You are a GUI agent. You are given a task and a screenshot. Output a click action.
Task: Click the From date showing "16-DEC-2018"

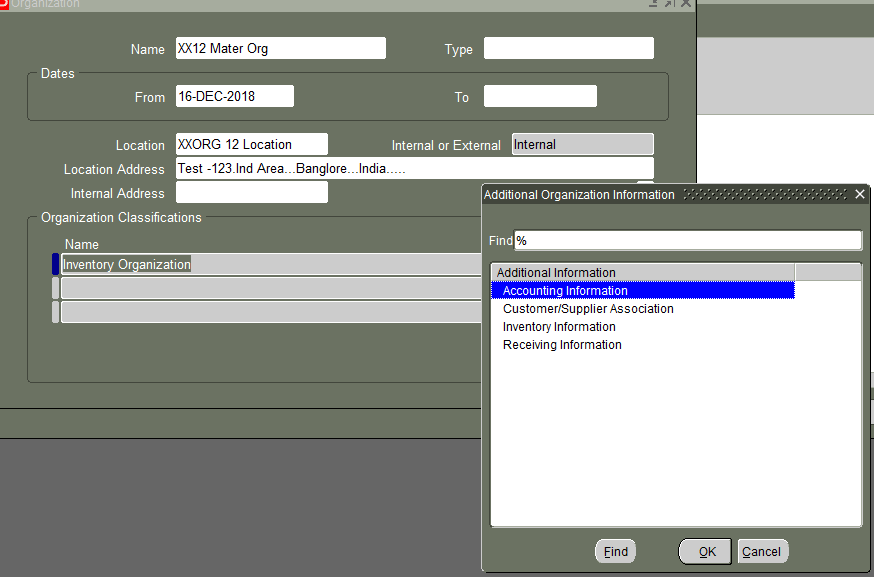232,96
